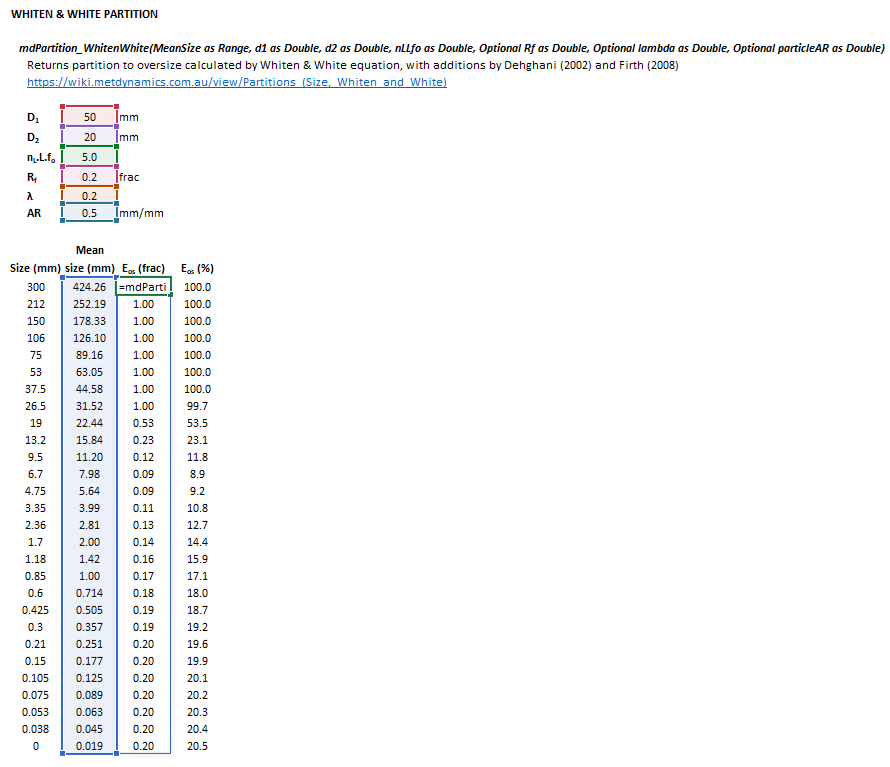Select the mean size cell 424.26

click(88, 287)
